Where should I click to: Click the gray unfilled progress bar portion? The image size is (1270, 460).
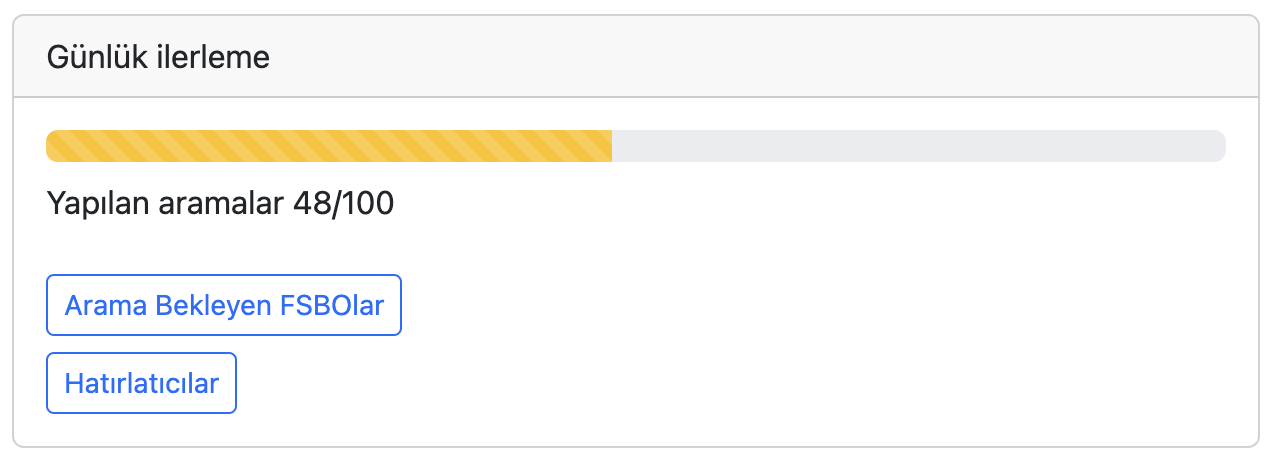click(x=918, y=146)
